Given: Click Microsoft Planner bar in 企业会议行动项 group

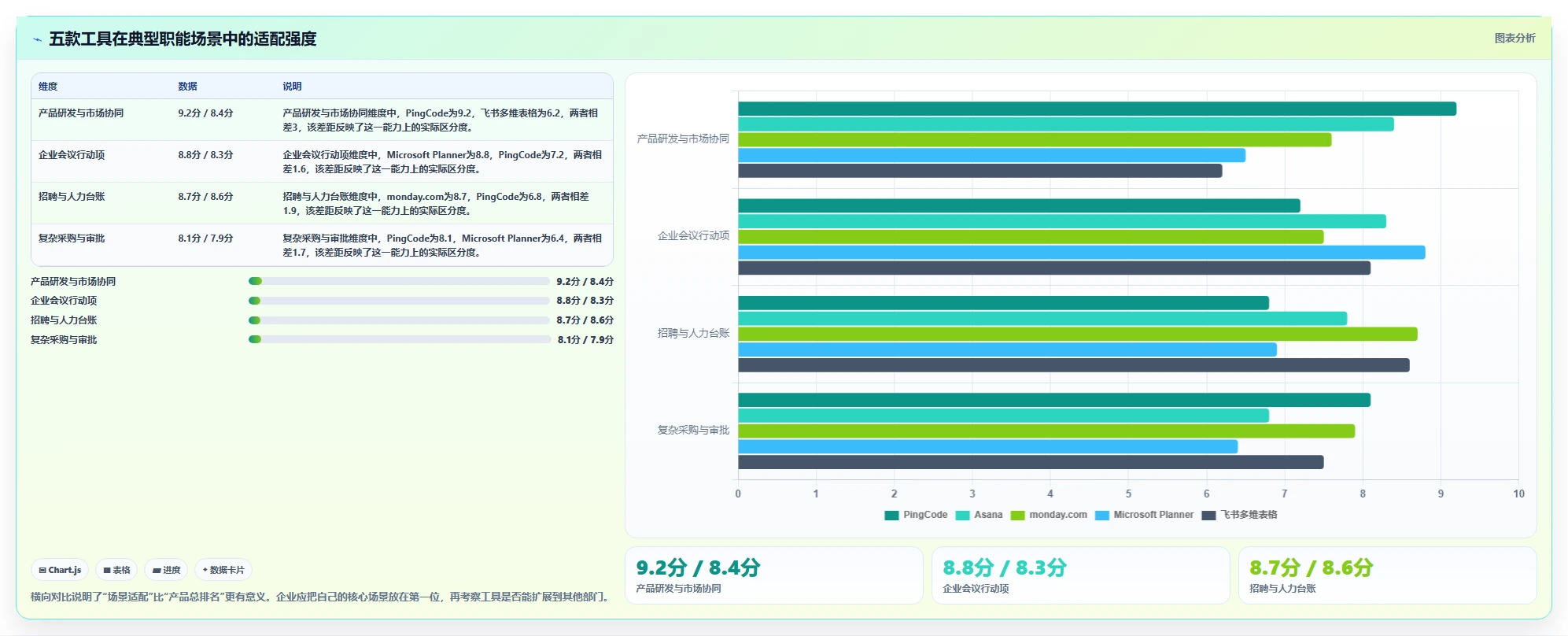Looking at the screenshot, I should tap(1081, 253).
